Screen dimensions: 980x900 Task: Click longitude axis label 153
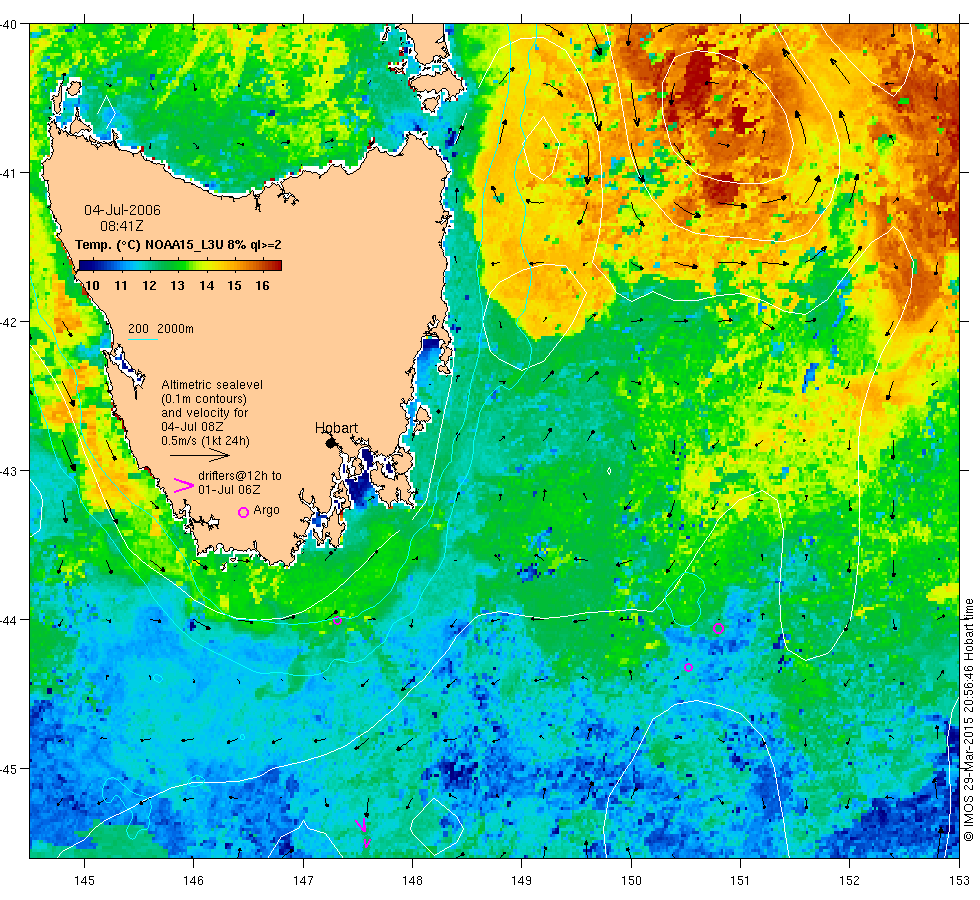tap(959, 881)
